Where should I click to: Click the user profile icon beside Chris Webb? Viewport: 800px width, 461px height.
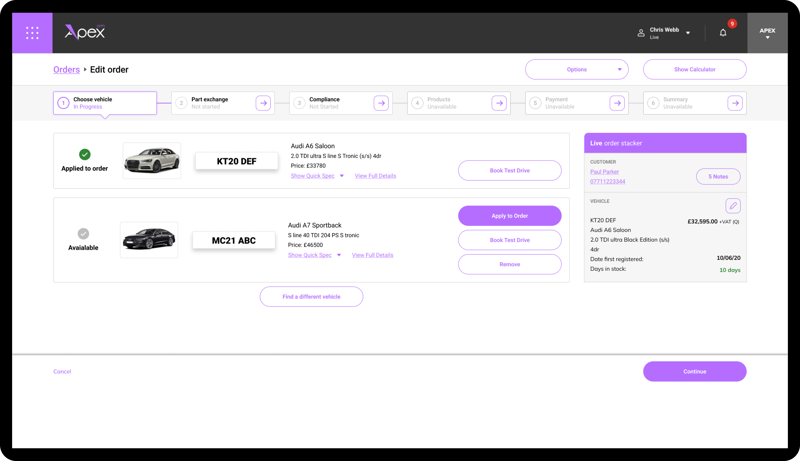point(641,33)
